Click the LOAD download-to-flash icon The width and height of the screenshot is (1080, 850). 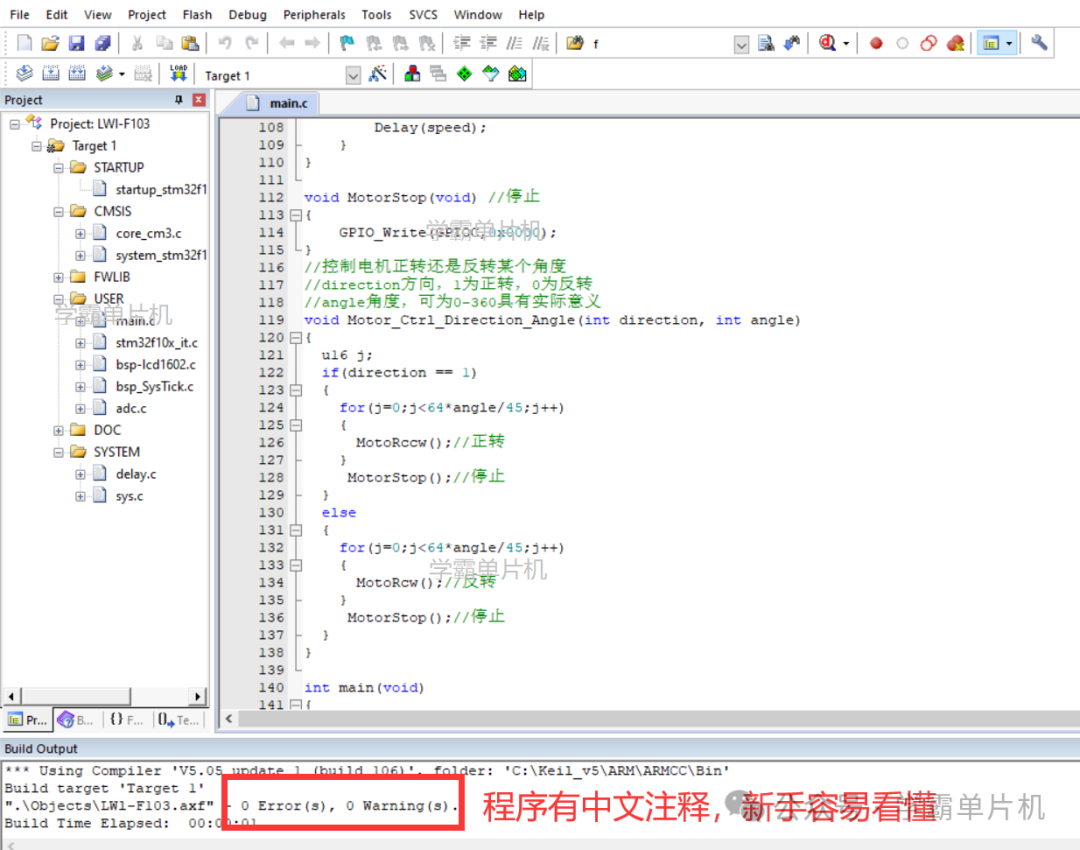(179, 73)
